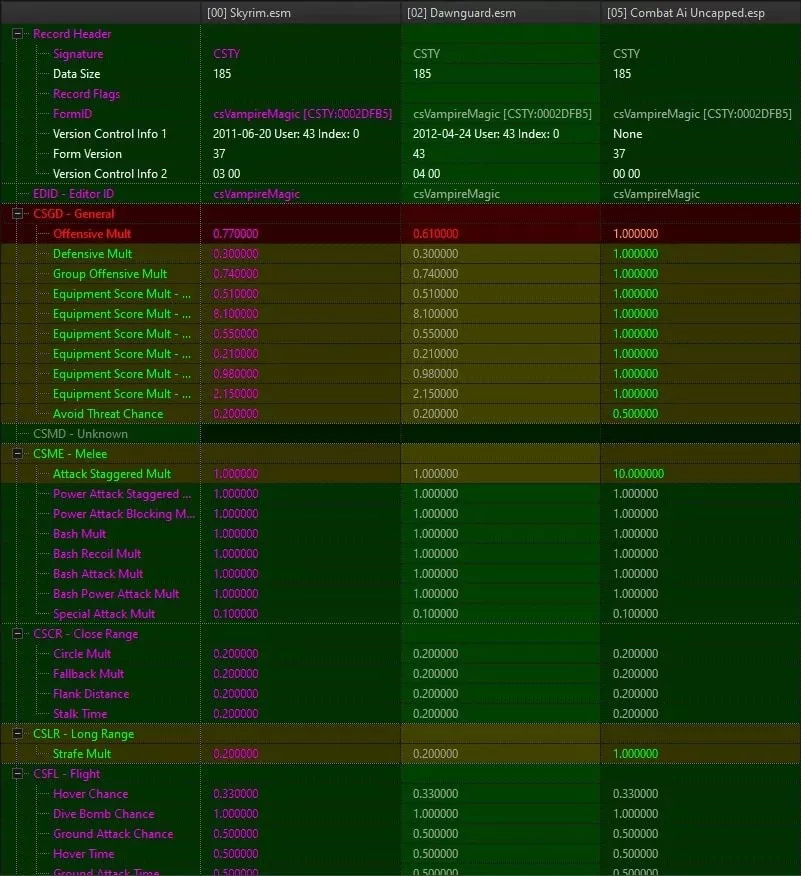The width and height of the screenshot is (801, 876).
Task: Click csVampireMagic Editor ID in Skyrim.esm column
Action: (256, 194)
